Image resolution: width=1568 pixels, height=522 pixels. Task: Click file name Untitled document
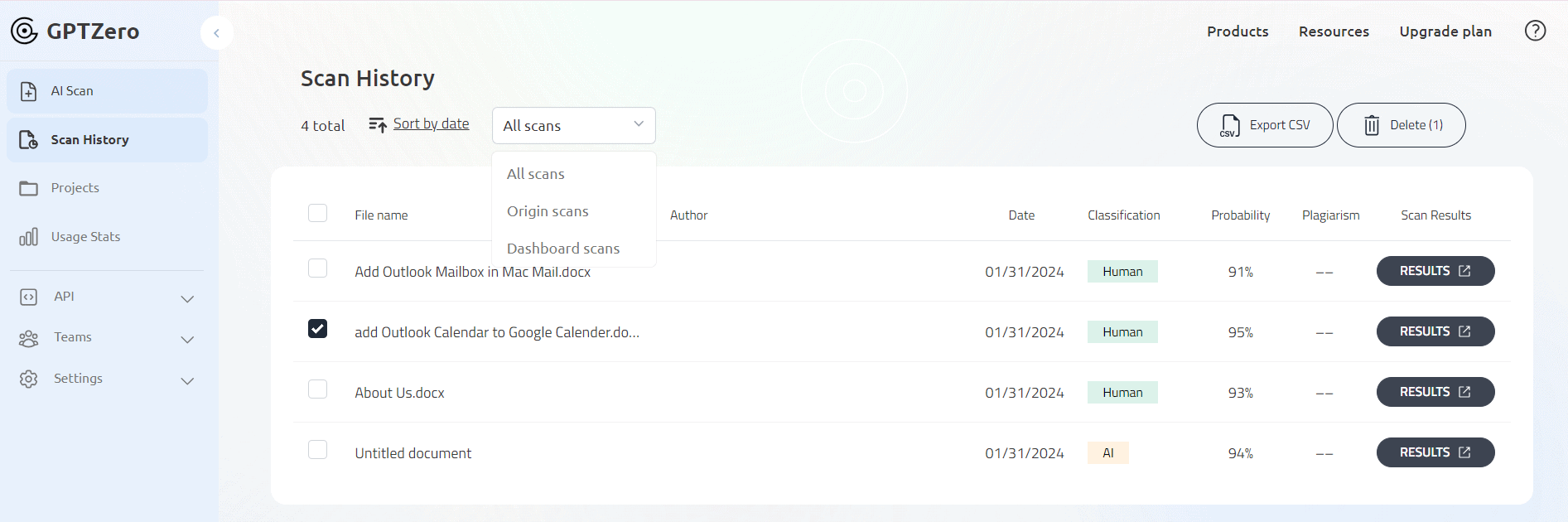(413, 453)
